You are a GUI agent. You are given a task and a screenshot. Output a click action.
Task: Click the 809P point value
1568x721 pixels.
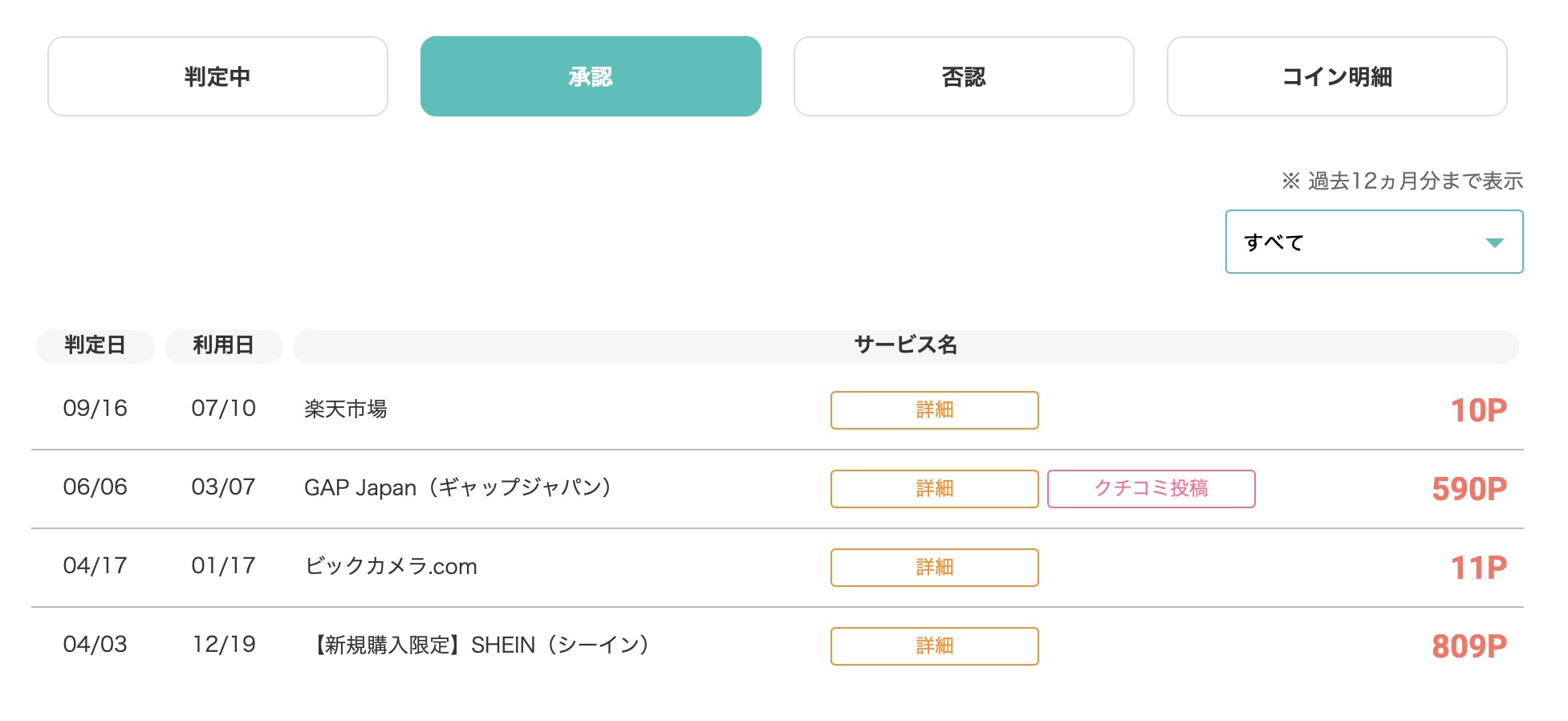click(1468, 646)
